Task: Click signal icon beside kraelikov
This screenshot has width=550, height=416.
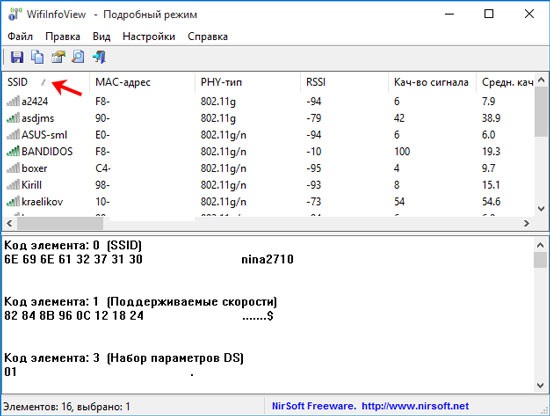Action: [13, 202]
